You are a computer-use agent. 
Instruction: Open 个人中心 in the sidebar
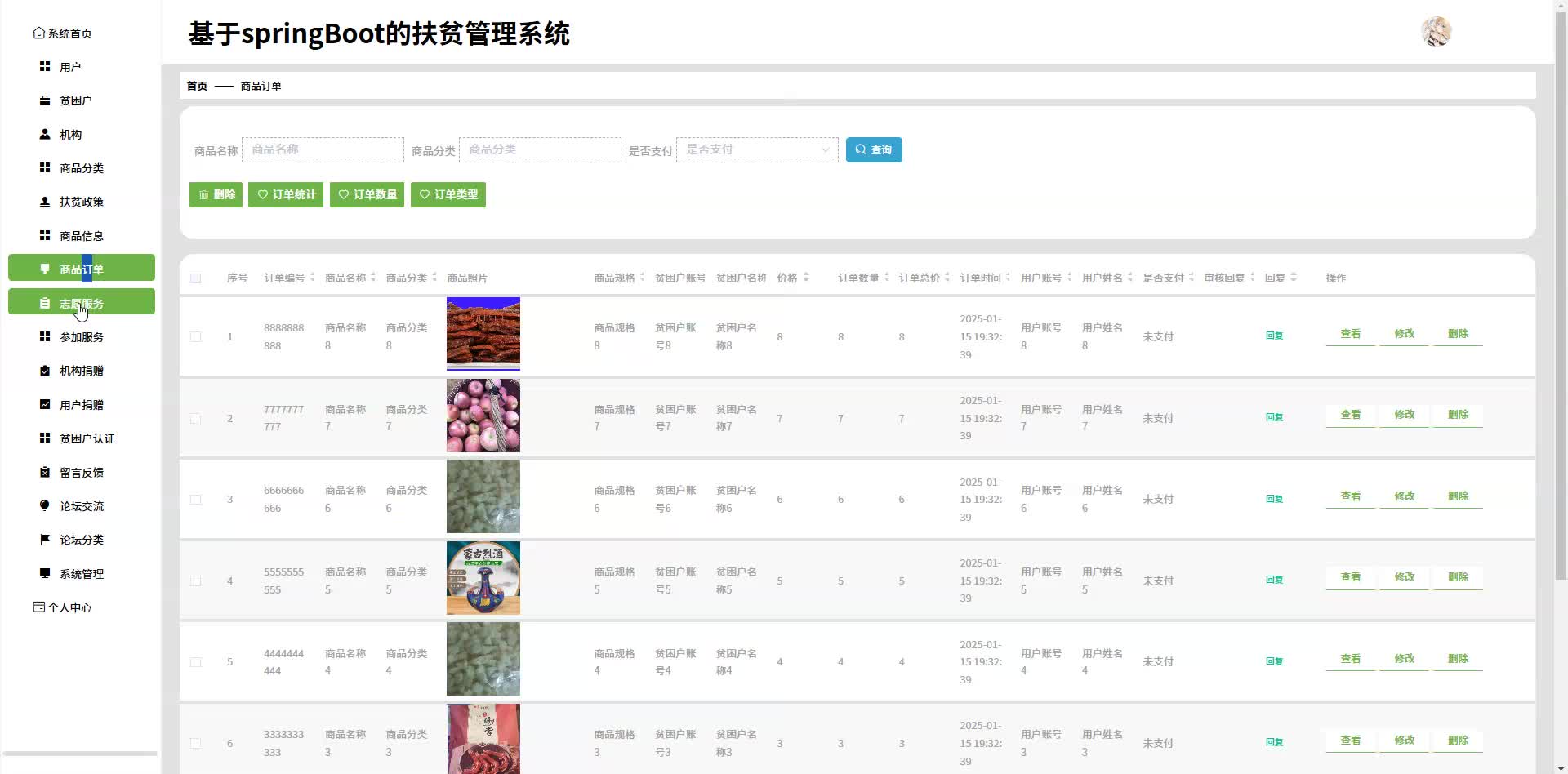click(x=69, y=607)
